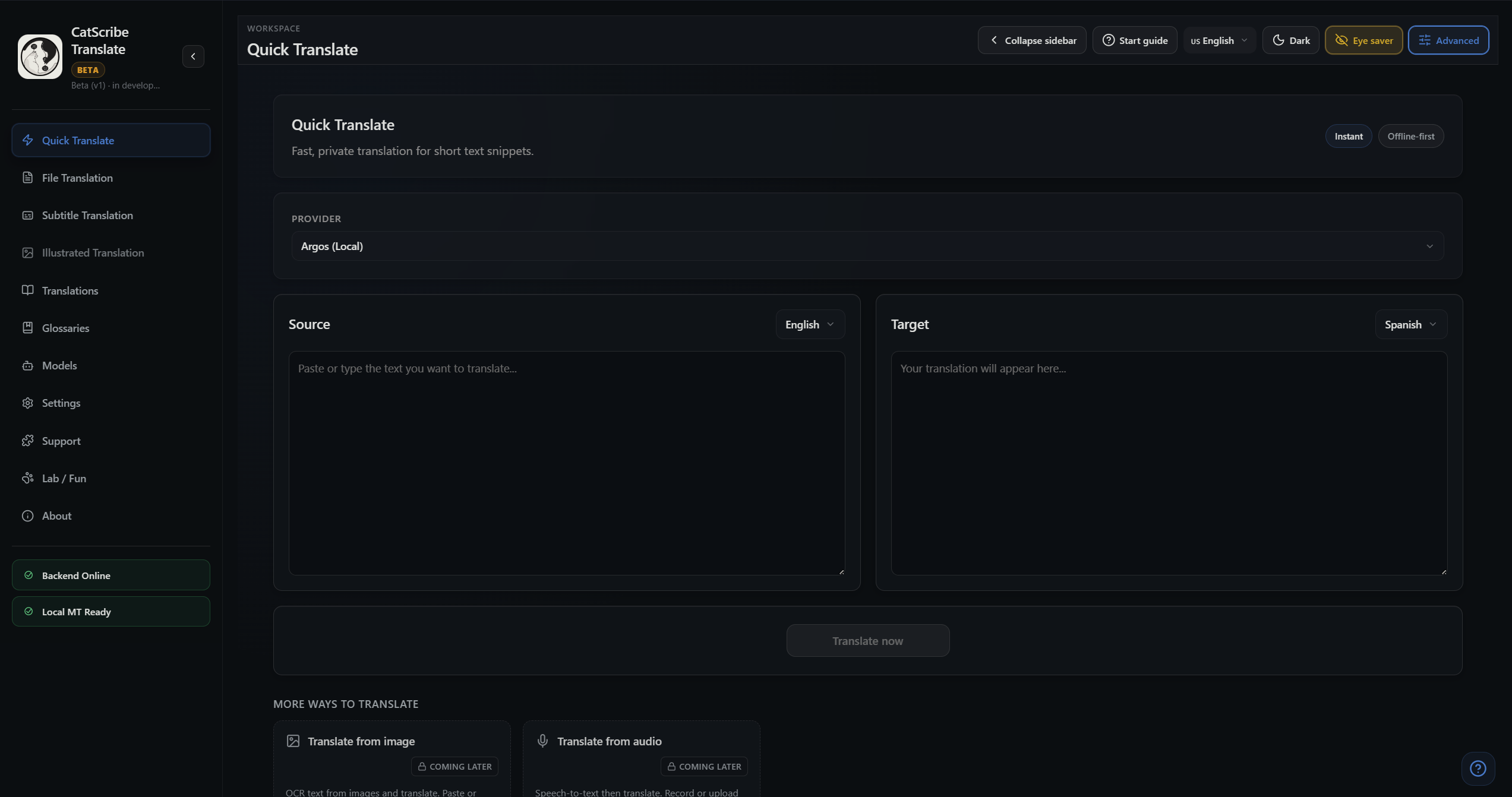Open the Target language Spanish dropdown
Image resolution: width=1512 pixels, height=797 pixels.
click(x=1410, y=324)
